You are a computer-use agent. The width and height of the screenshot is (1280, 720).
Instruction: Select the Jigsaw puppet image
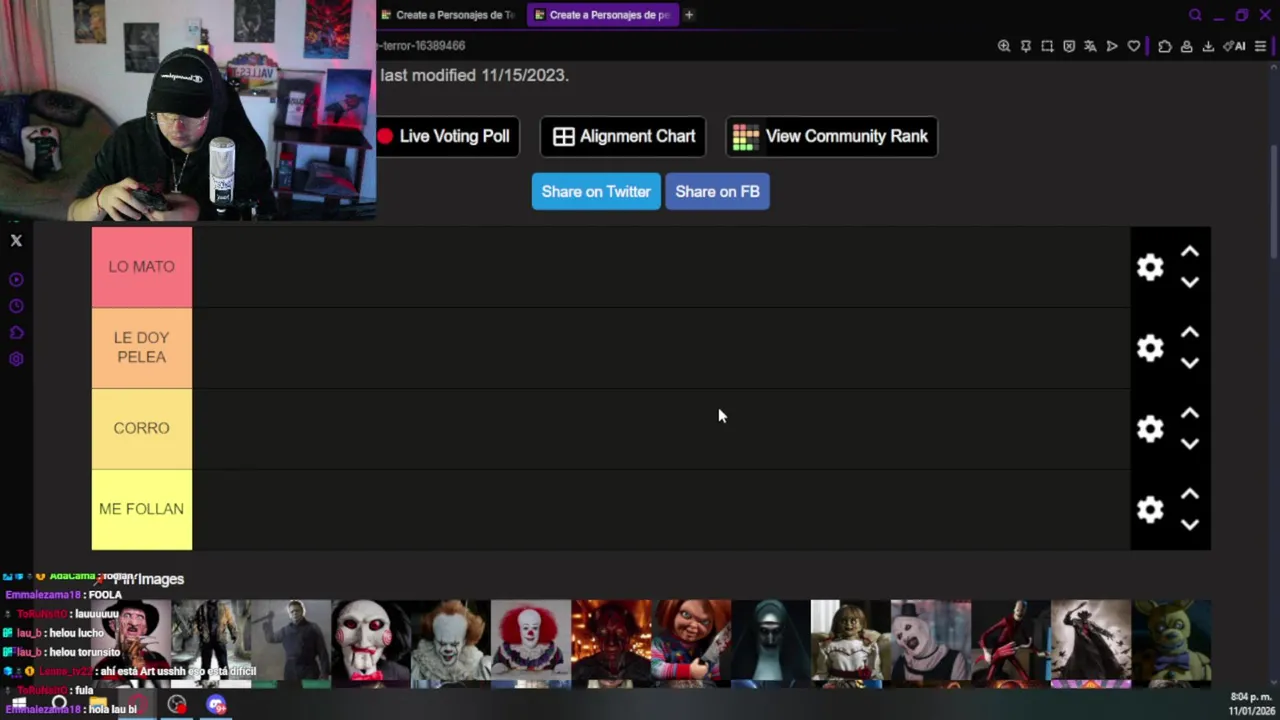tap(371, 640)
